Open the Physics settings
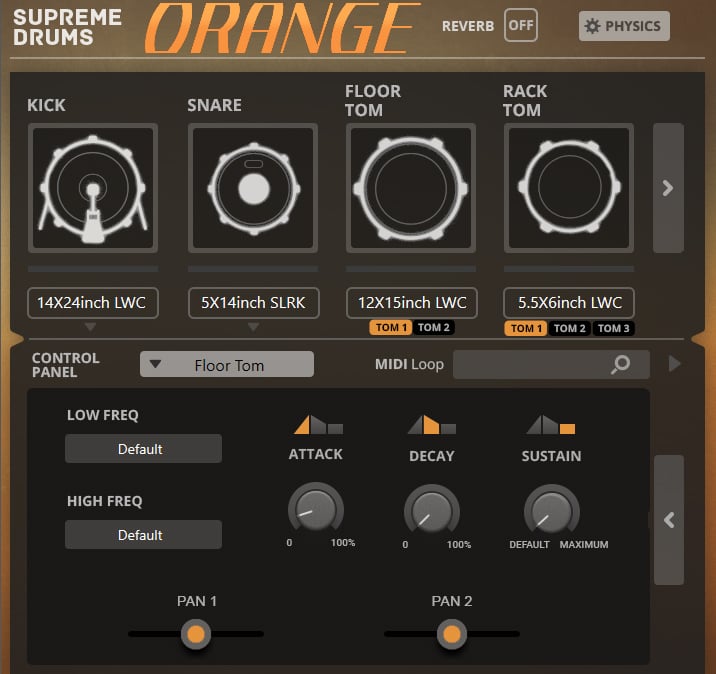 click(x=624, y=26)
